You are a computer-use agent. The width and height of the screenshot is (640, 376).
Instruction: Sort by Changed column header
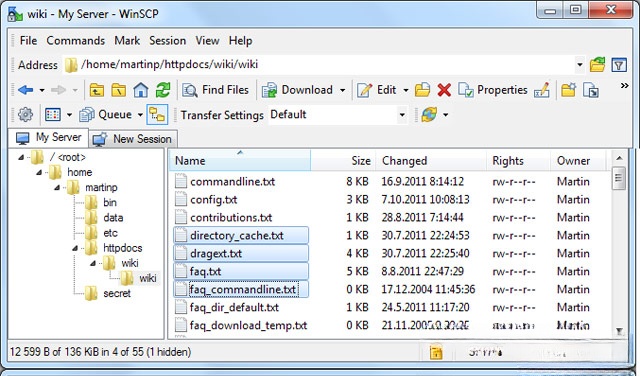(431, 160)
